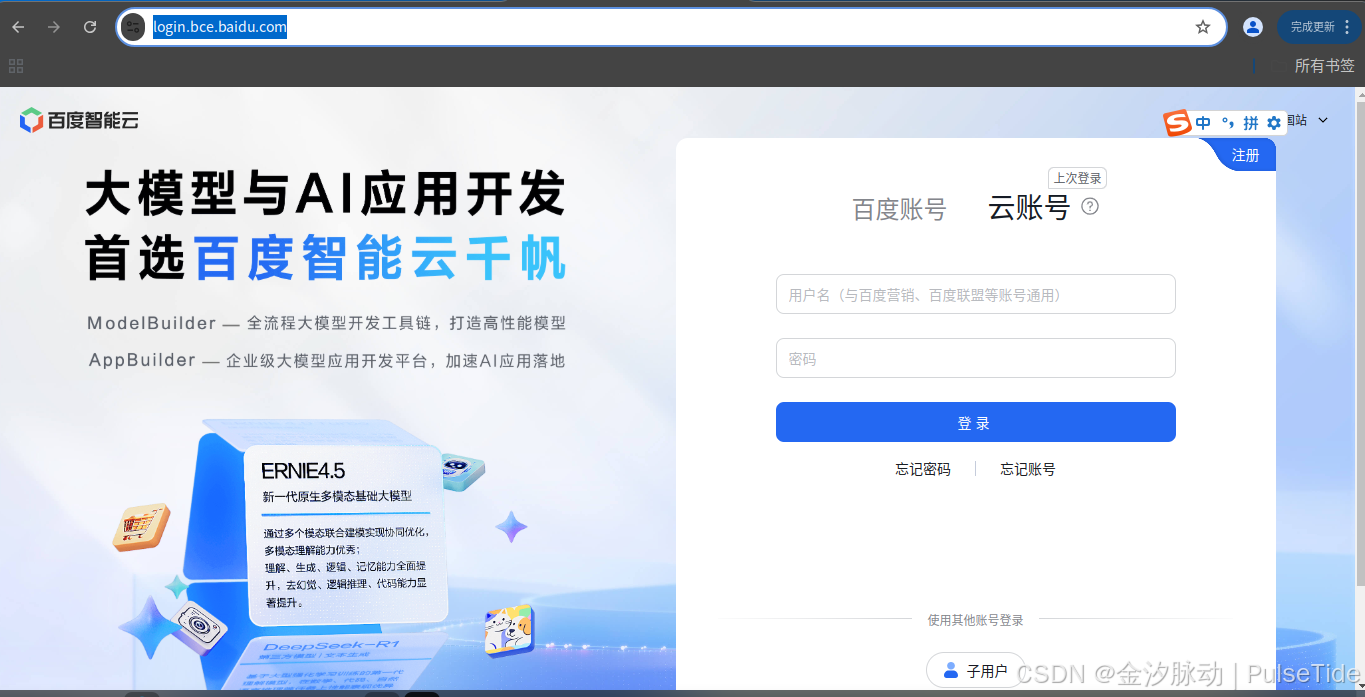Switch to the 云账号 tab
The image size is (1365, 697).
coord(1029,207)
